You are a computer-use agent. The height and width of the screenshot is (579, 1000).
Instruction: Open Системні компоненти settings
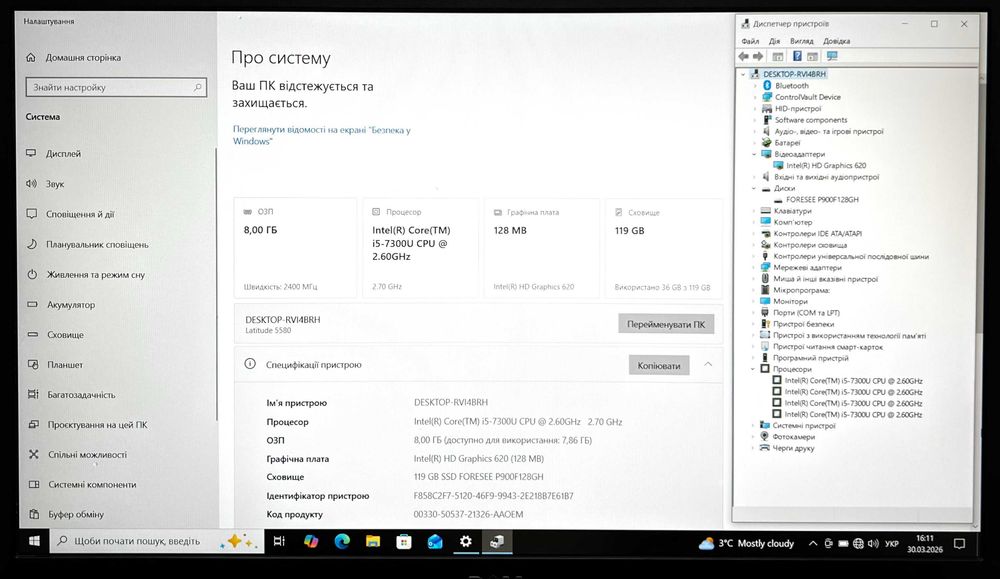pos(92,485)
